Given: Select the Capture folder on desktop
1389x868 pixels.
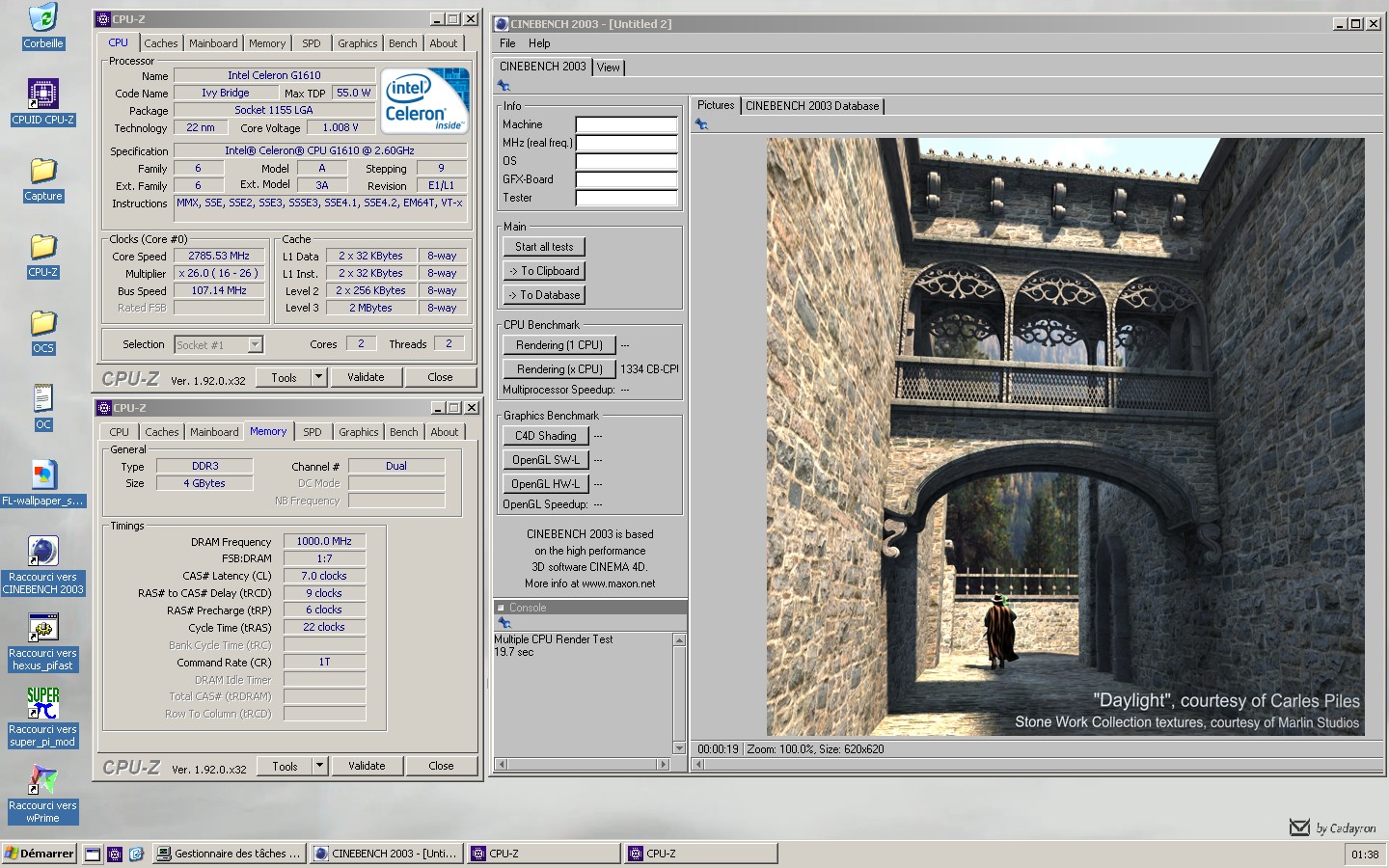Looking at the screenshot, I should (x=42, y=171).
